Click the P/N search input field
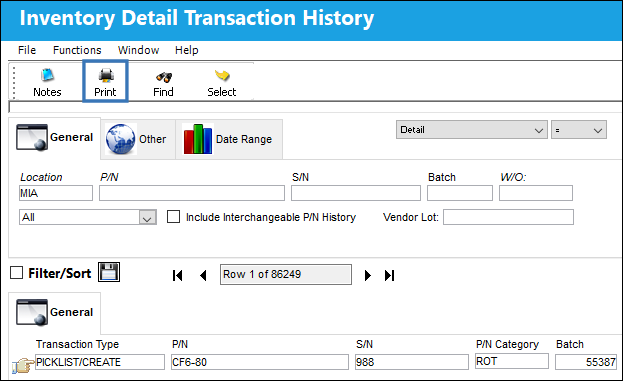The width and height of the screenshot is (623, 381). (192, 193)
